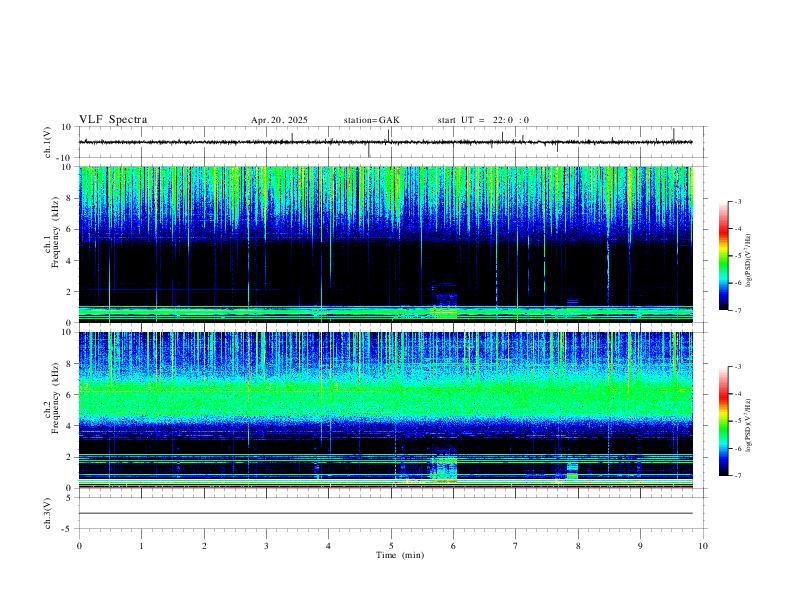This screenshot has height=612, width=792.
Task: Click the "VLF Spectra" plot title
Action: [x=113, y=120]
